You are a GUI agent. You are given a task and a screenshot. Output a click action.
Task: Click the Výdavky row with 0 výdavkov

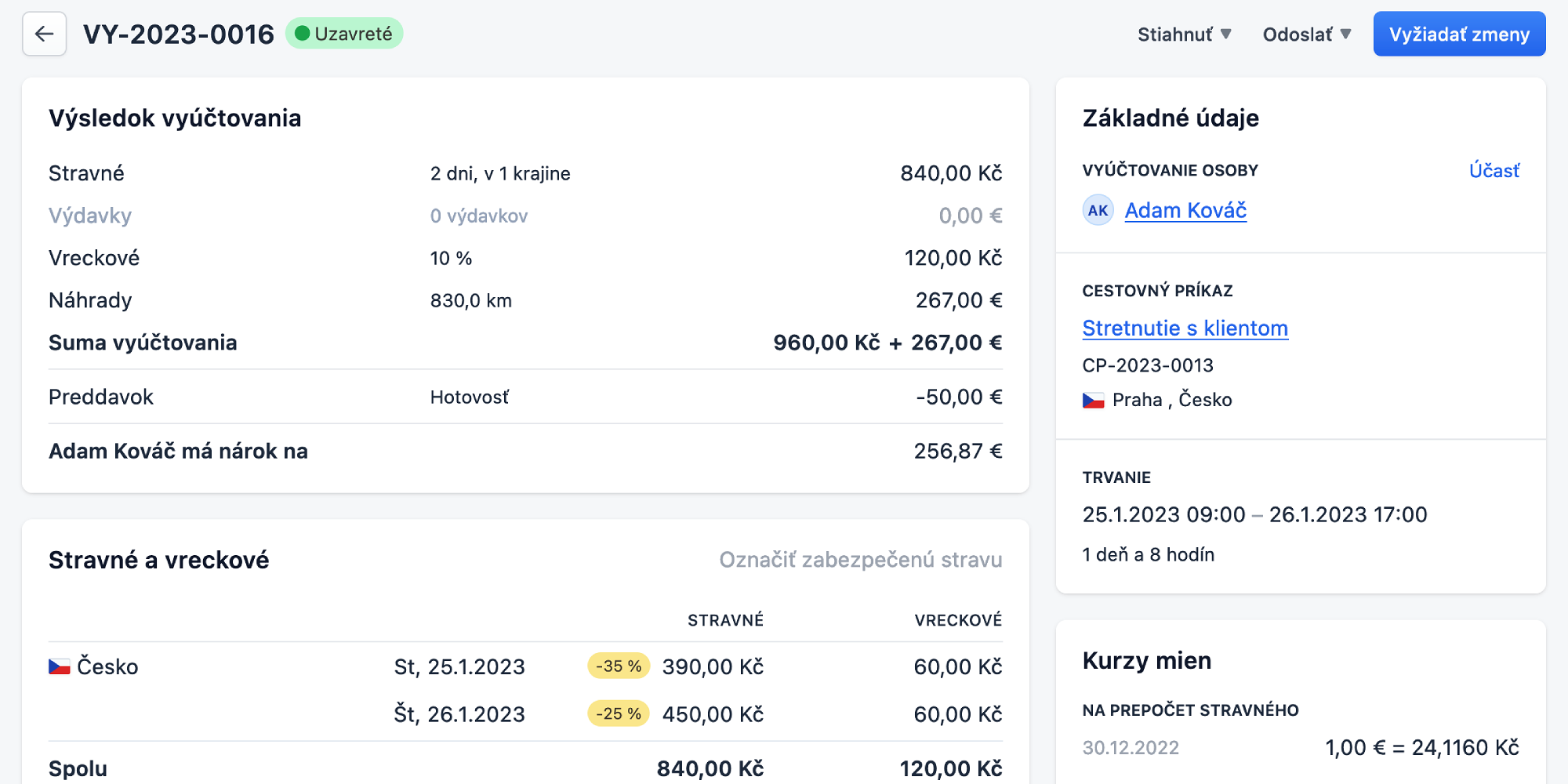[525, 216]
